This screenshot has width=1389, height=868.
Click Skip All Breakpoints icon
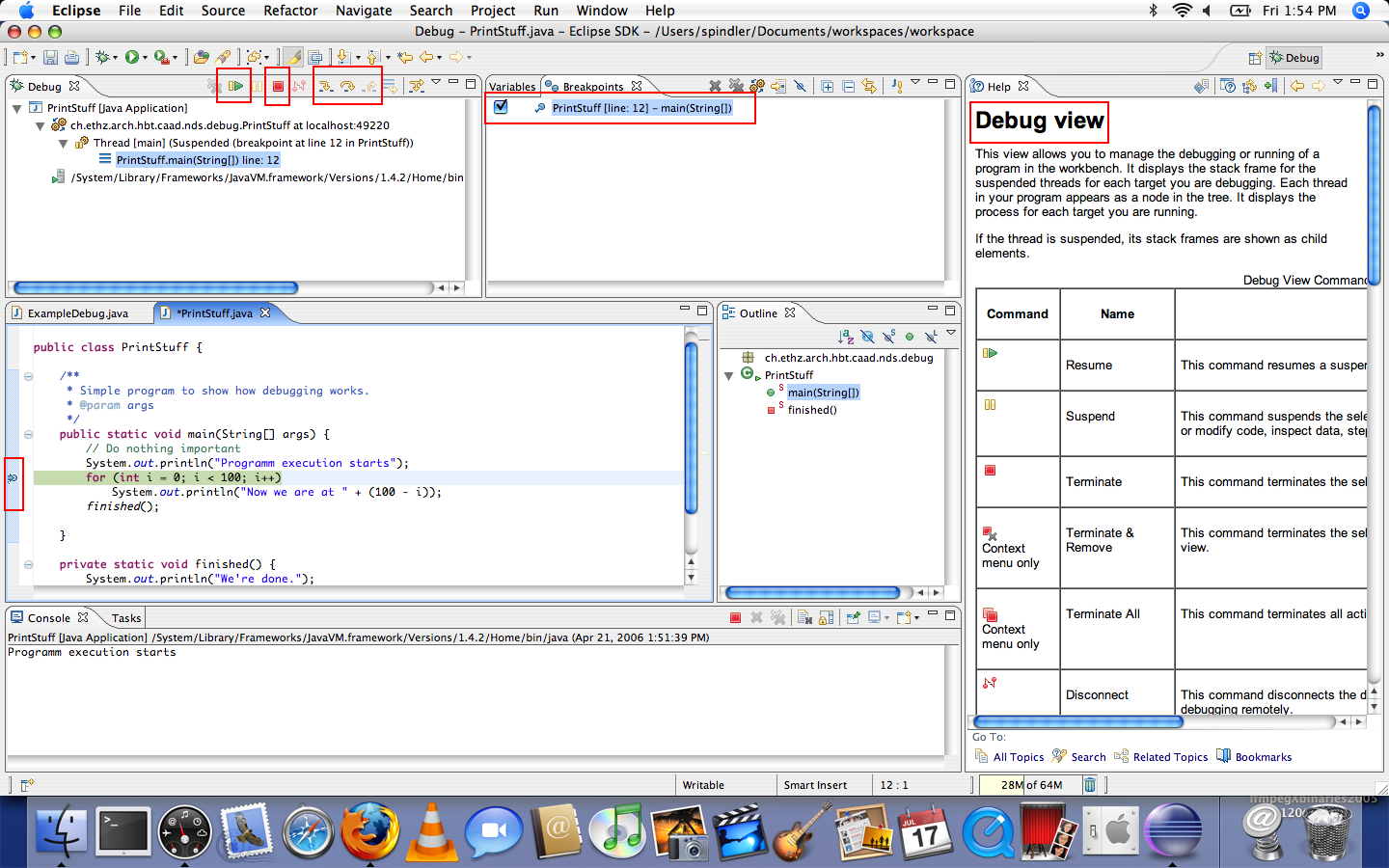point(800,86)
